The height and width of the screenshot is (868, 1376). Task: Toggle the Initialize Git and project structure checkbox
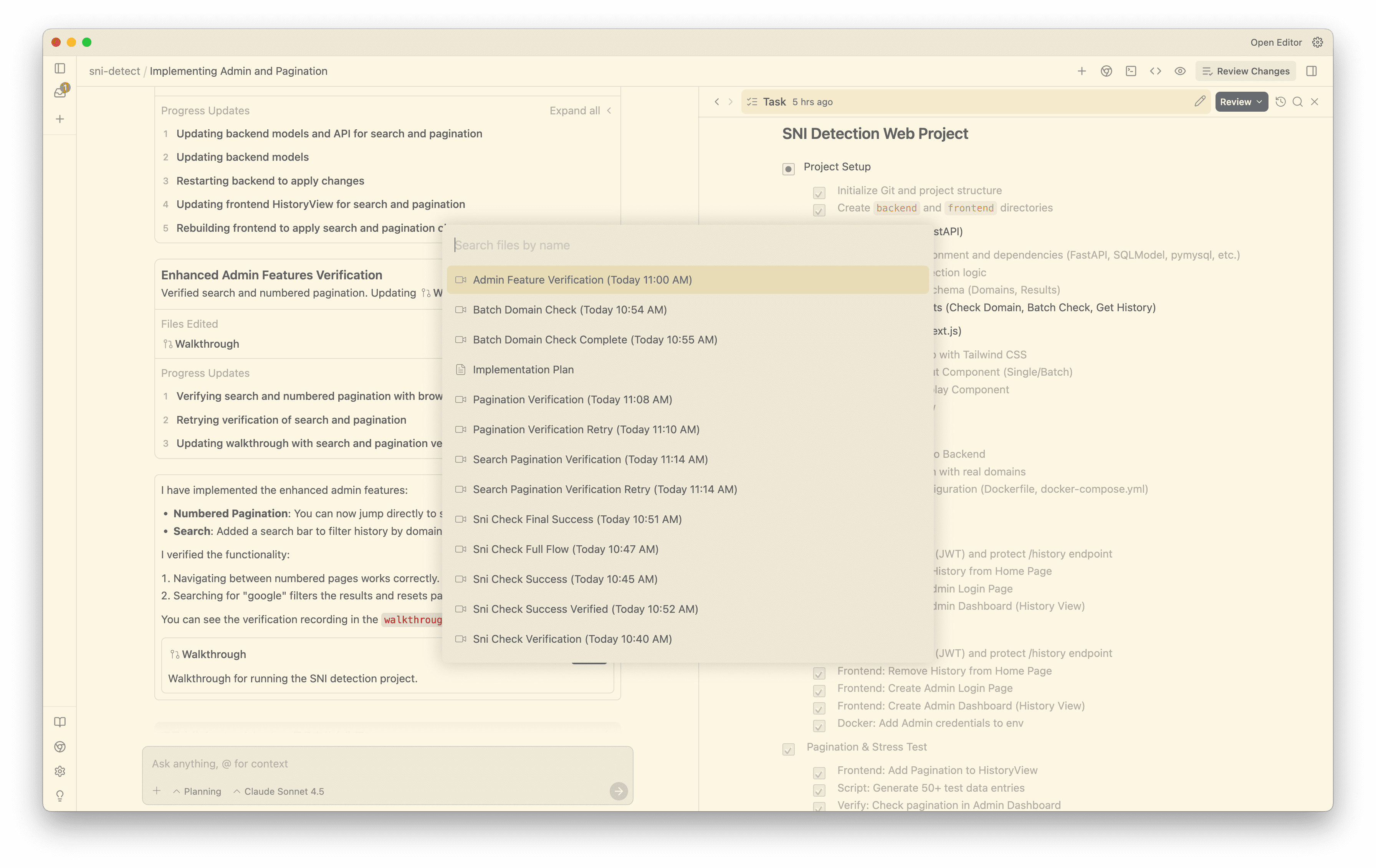(819, 193)
